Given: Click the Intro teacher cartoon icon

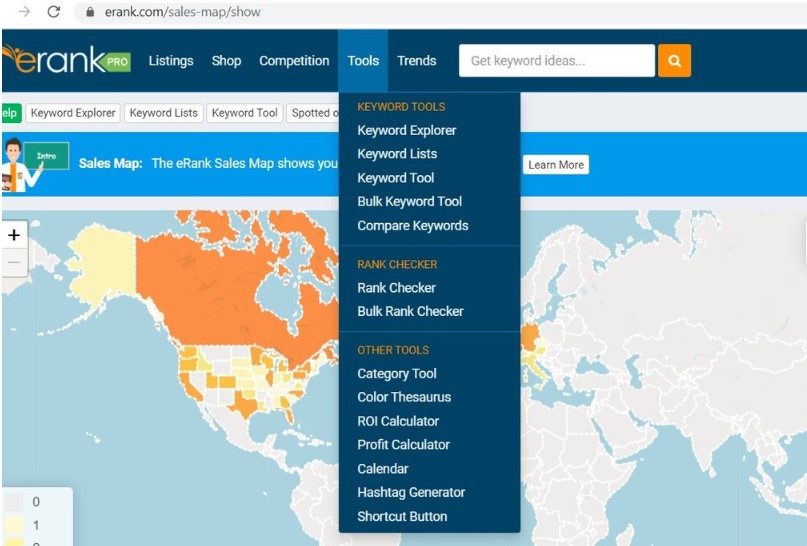Looking at the screenshot, I should click(35, 164).
